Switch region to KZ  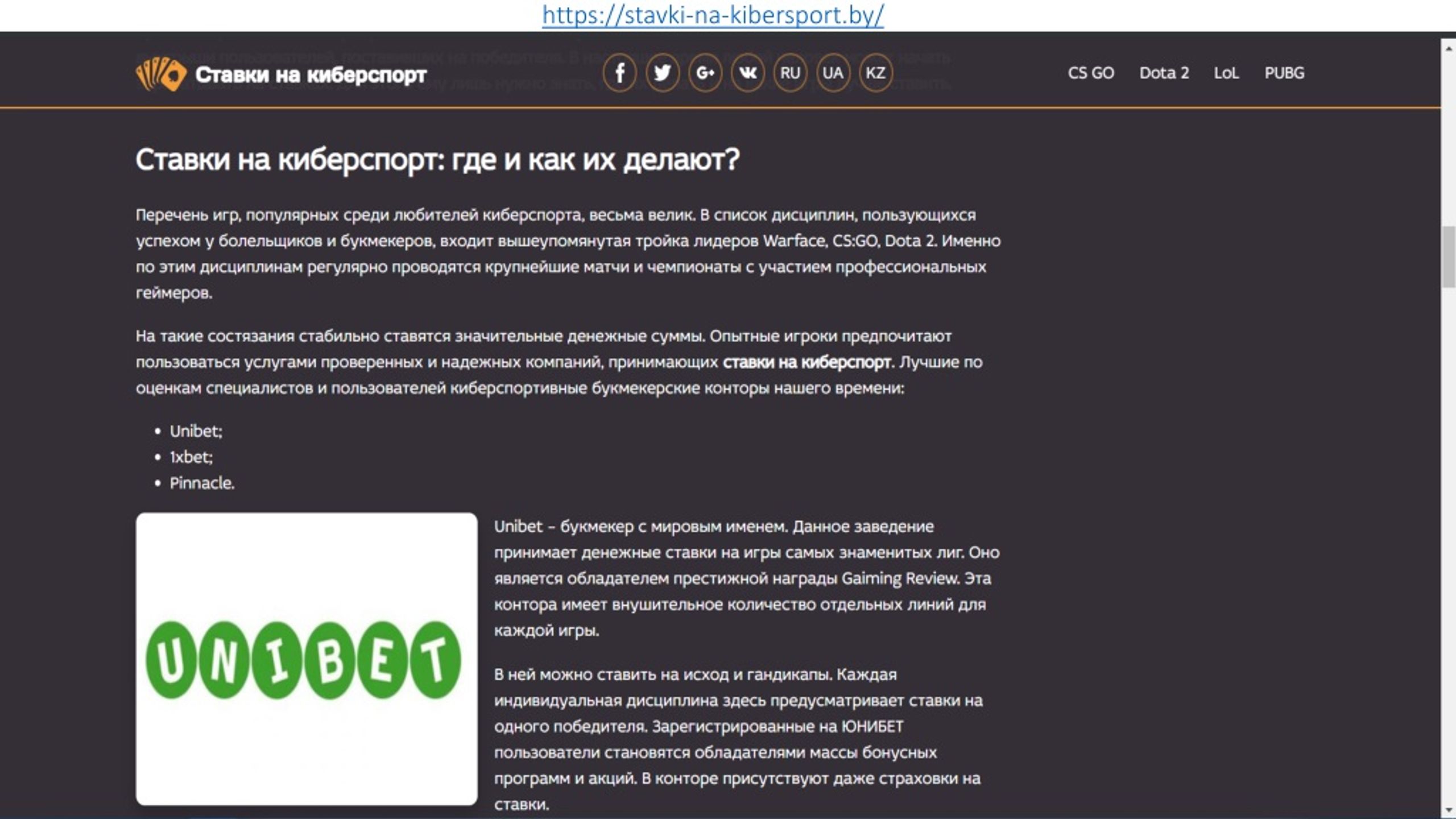875,73
